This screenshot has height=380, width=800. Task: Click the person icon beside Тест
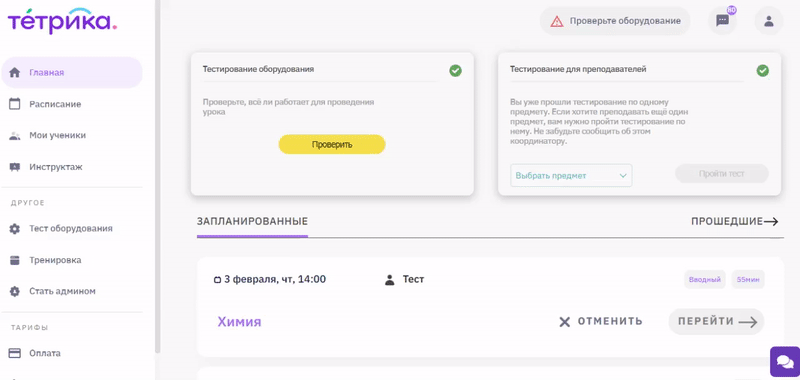coord(390,280)
